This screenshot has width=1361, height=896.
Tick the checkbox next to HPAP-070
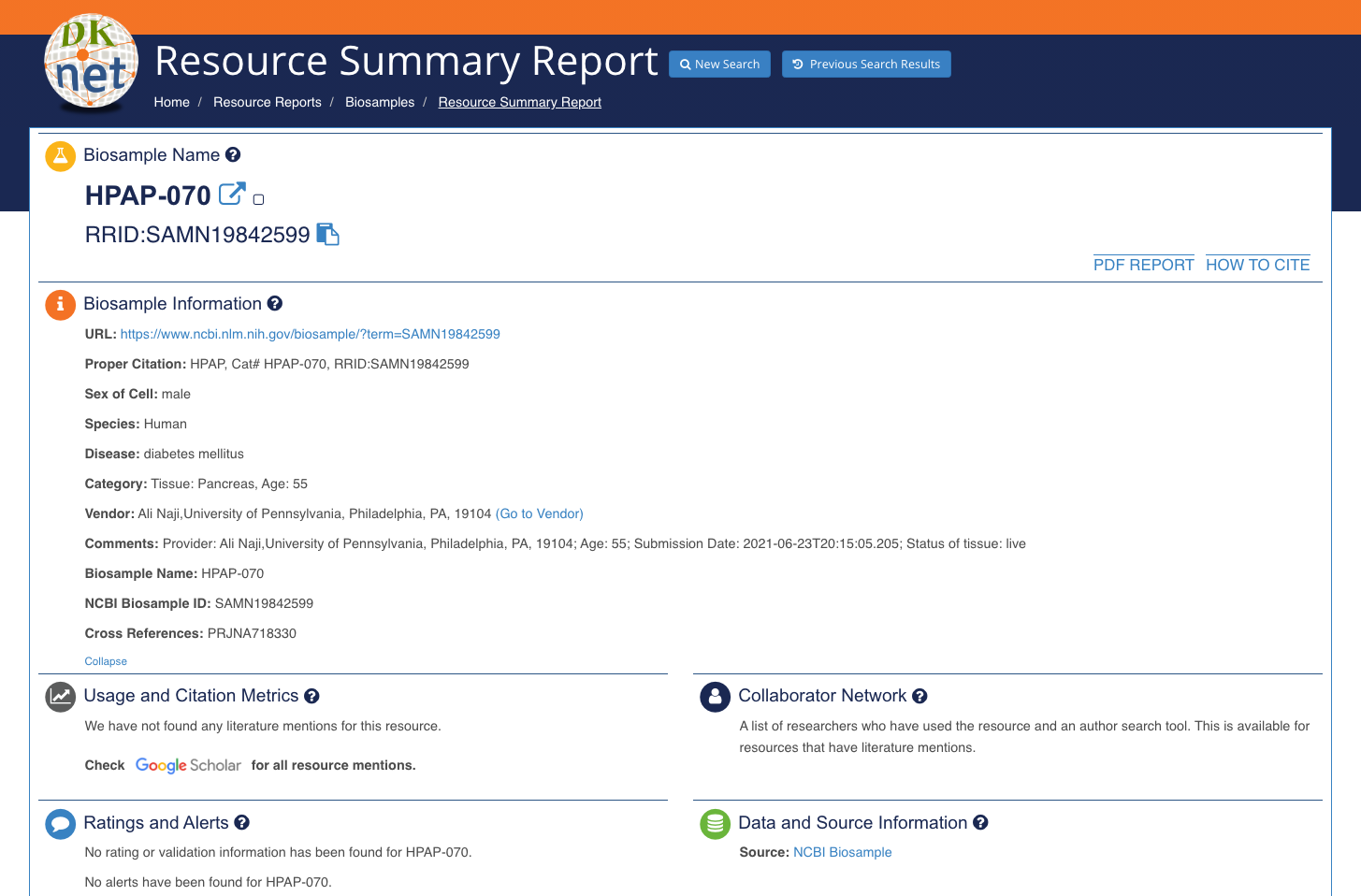[258, 199]
